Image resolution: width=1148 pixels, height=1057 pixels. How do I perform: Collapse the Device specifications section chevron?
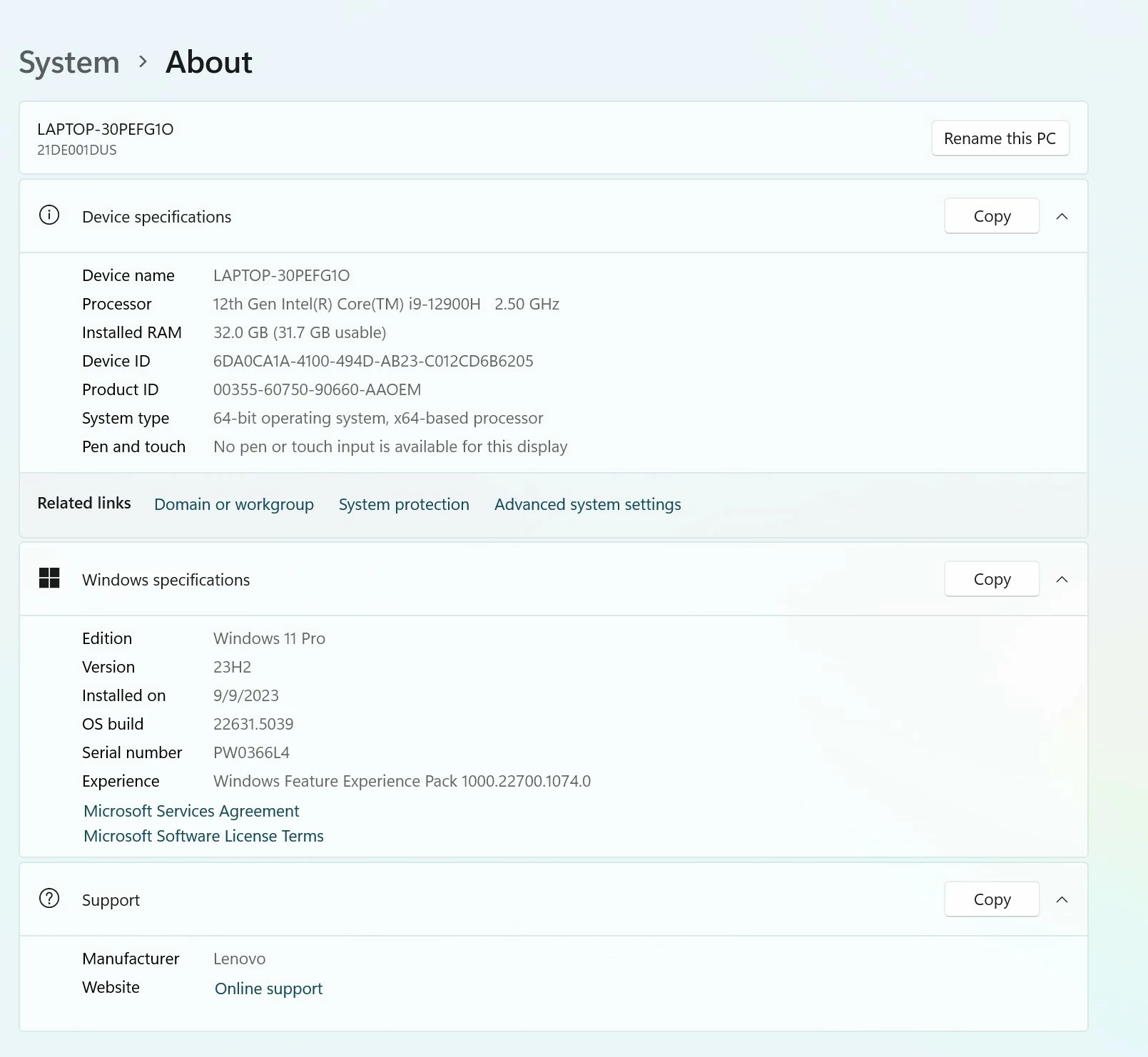(1062, 216)
